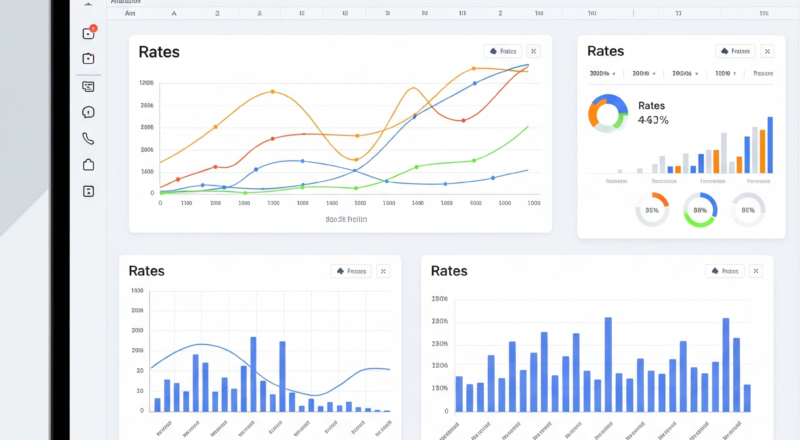Open the sidebar chat bubble icon

pyautogui.click(x=88, y=112)
